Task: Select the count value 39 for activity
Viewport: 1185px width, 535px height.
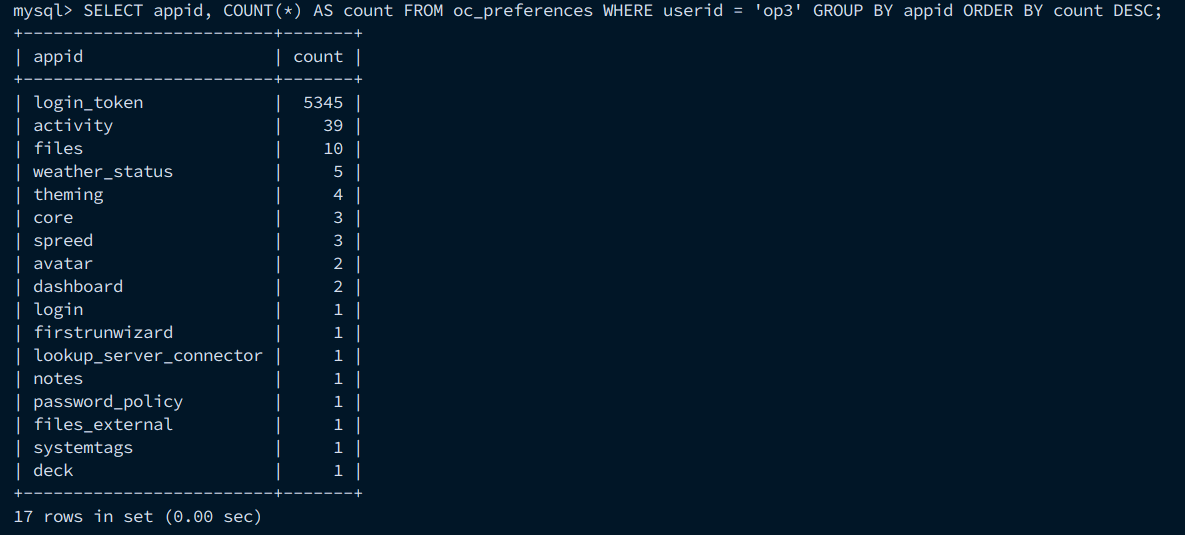Action: point(333,125)
